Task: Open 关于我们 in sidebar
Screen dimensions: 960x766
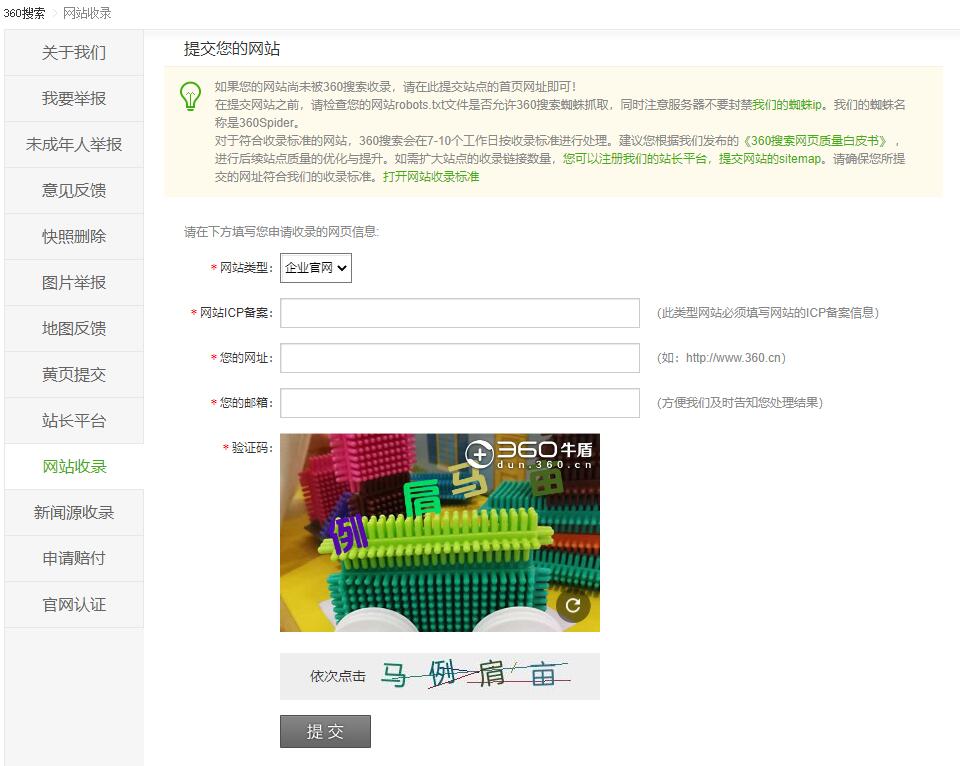Action: pos(74,53)
